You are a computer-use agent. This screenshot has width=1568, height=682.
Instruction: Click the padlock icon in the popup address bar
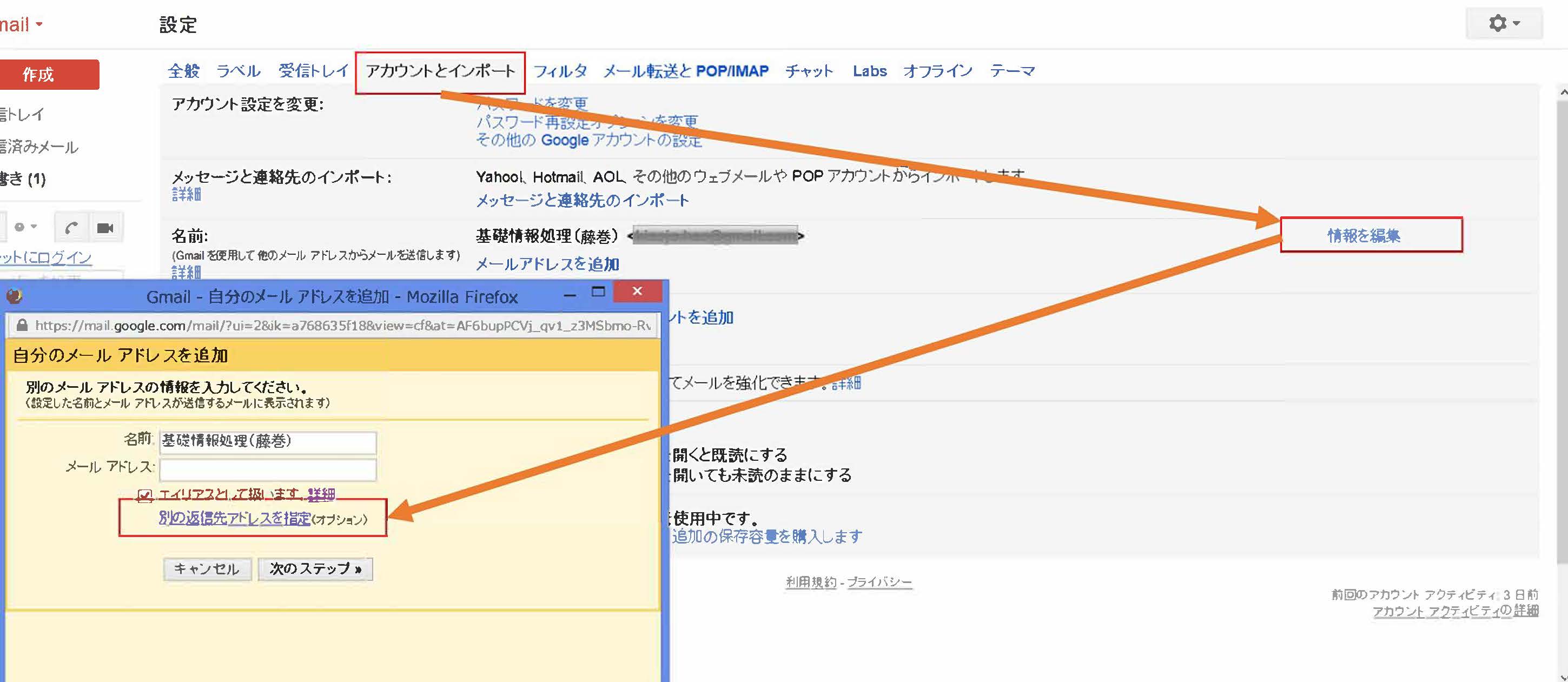22,326
